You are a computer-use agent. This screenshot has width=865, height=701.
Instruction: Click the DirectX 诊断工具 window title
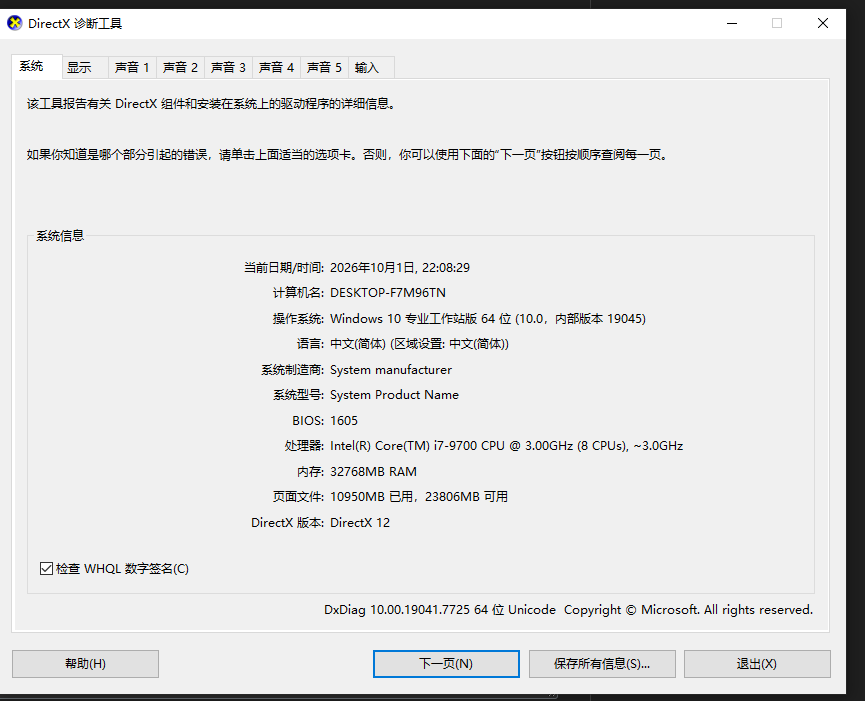coord(75,24)
